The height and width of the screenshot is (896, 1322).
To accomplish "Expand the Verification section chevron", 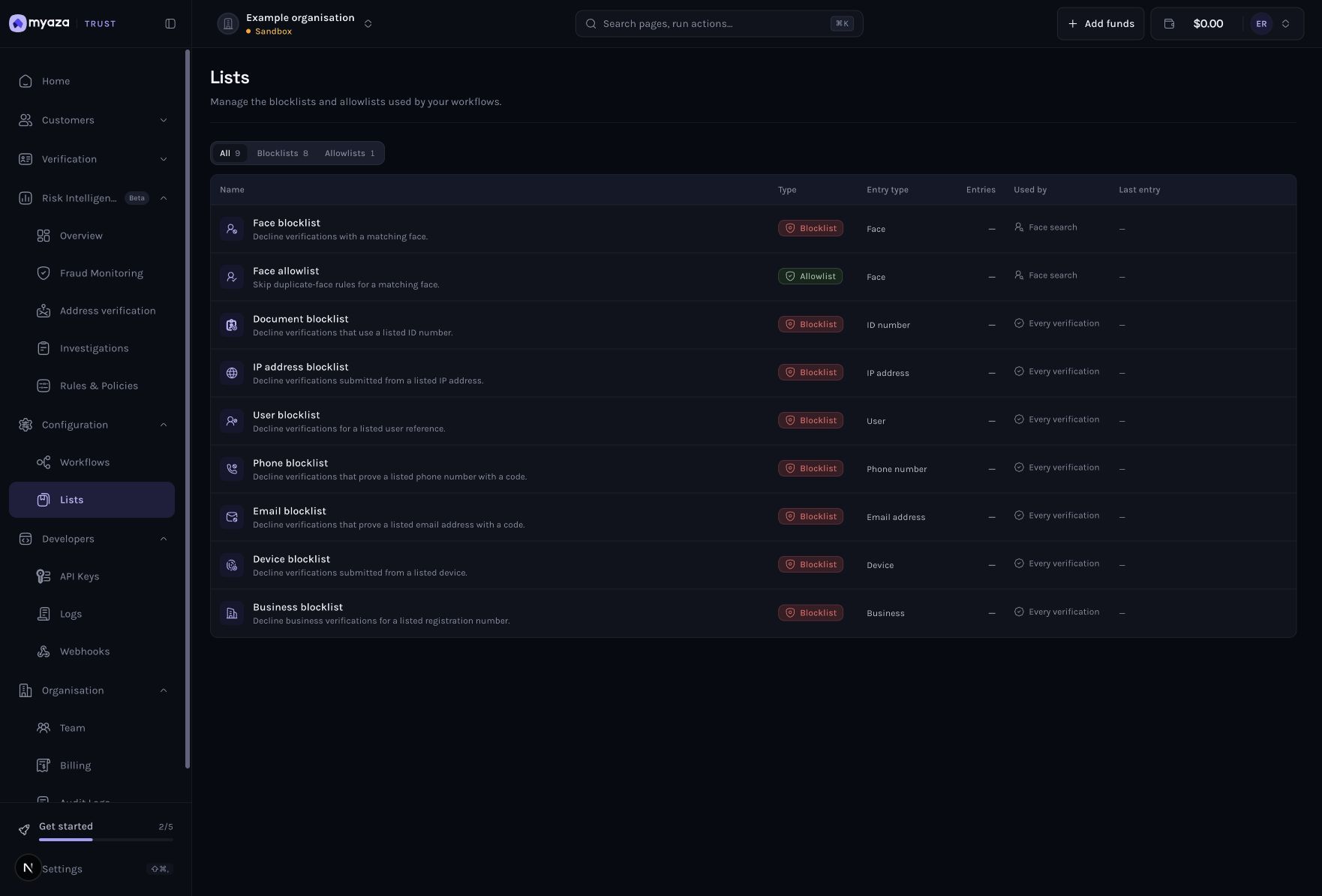I will pos(164,159).
